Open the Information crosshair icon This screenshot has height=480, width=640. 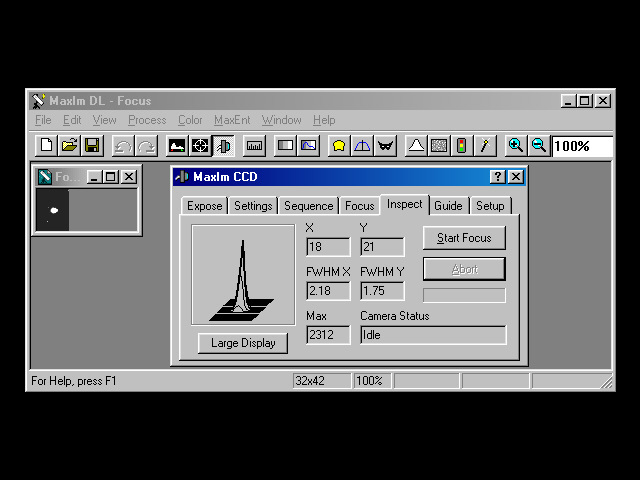(x=200, y=146)
